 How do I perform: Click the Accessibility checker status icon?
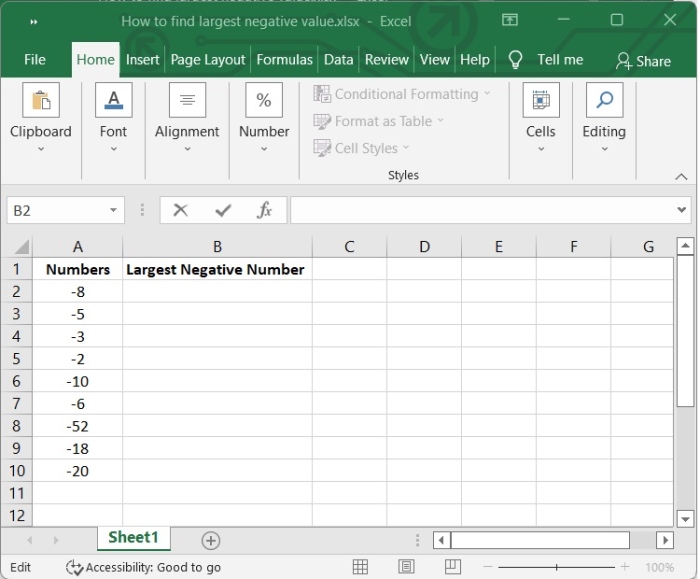(x=74, y=567)
